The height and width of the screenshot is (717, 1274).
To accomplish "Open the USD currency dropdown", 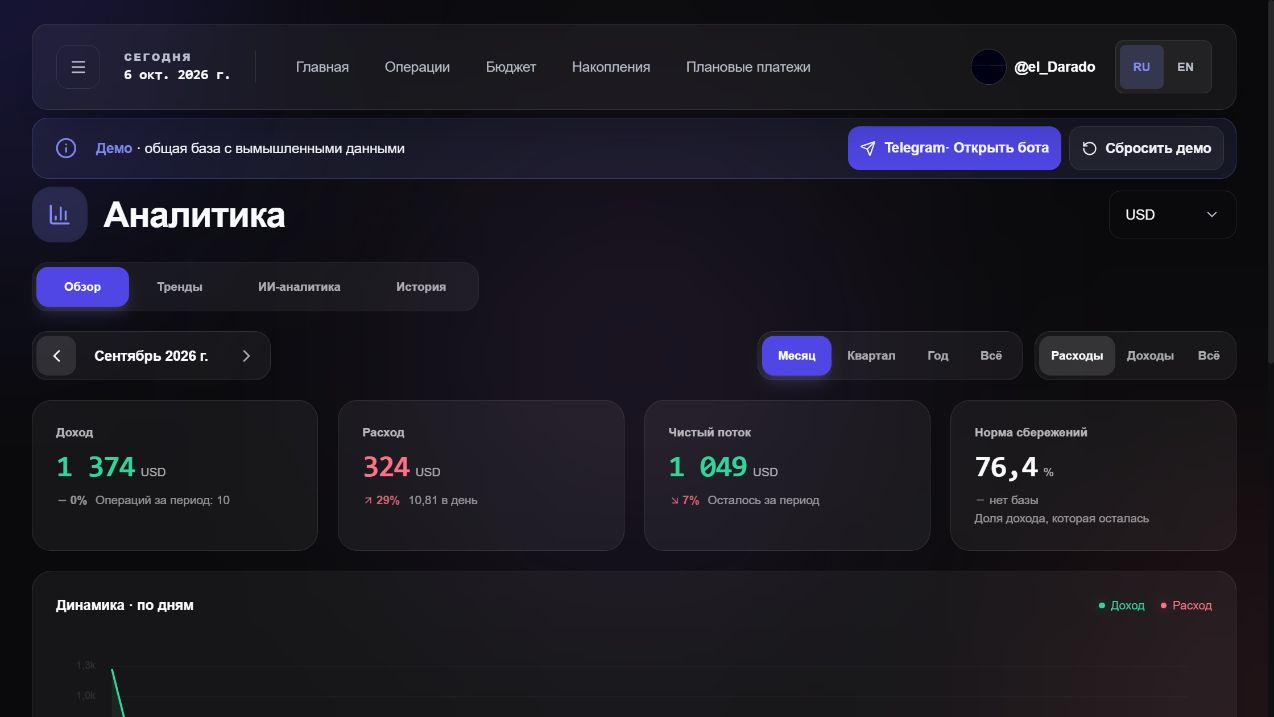I will [x=1172, y=214].
